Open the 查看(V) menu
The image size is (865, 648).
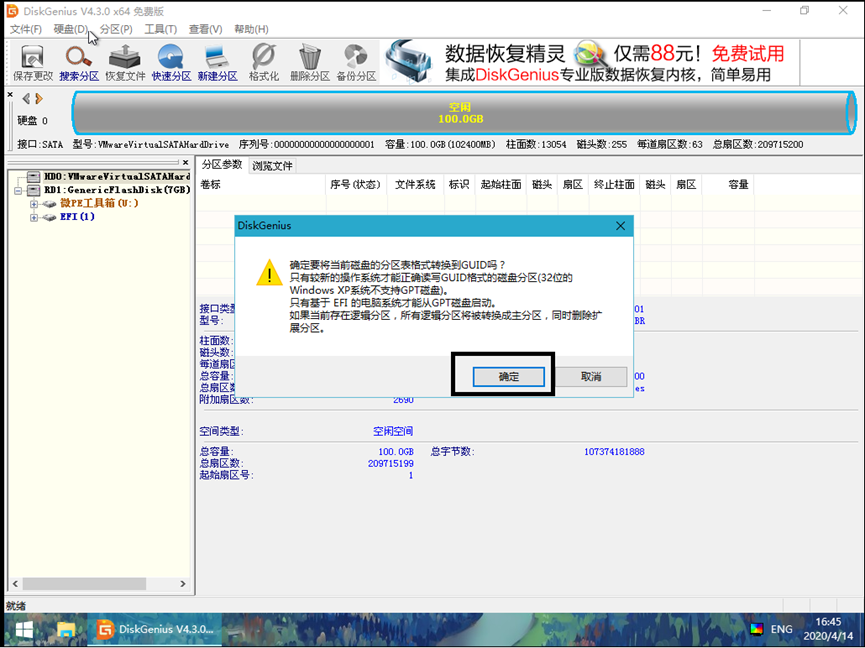(205, 29)
